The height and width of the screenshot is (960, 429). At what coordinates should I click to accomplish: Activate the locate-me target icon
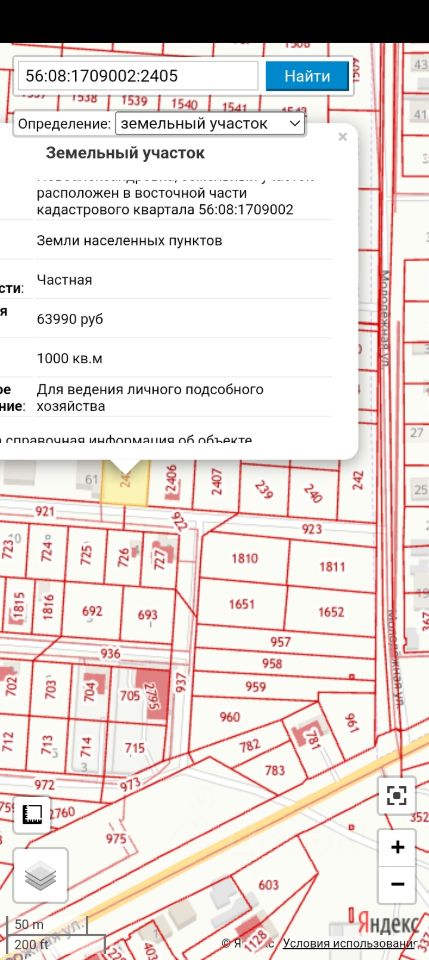pyautogui.click(x=397, y=795)
